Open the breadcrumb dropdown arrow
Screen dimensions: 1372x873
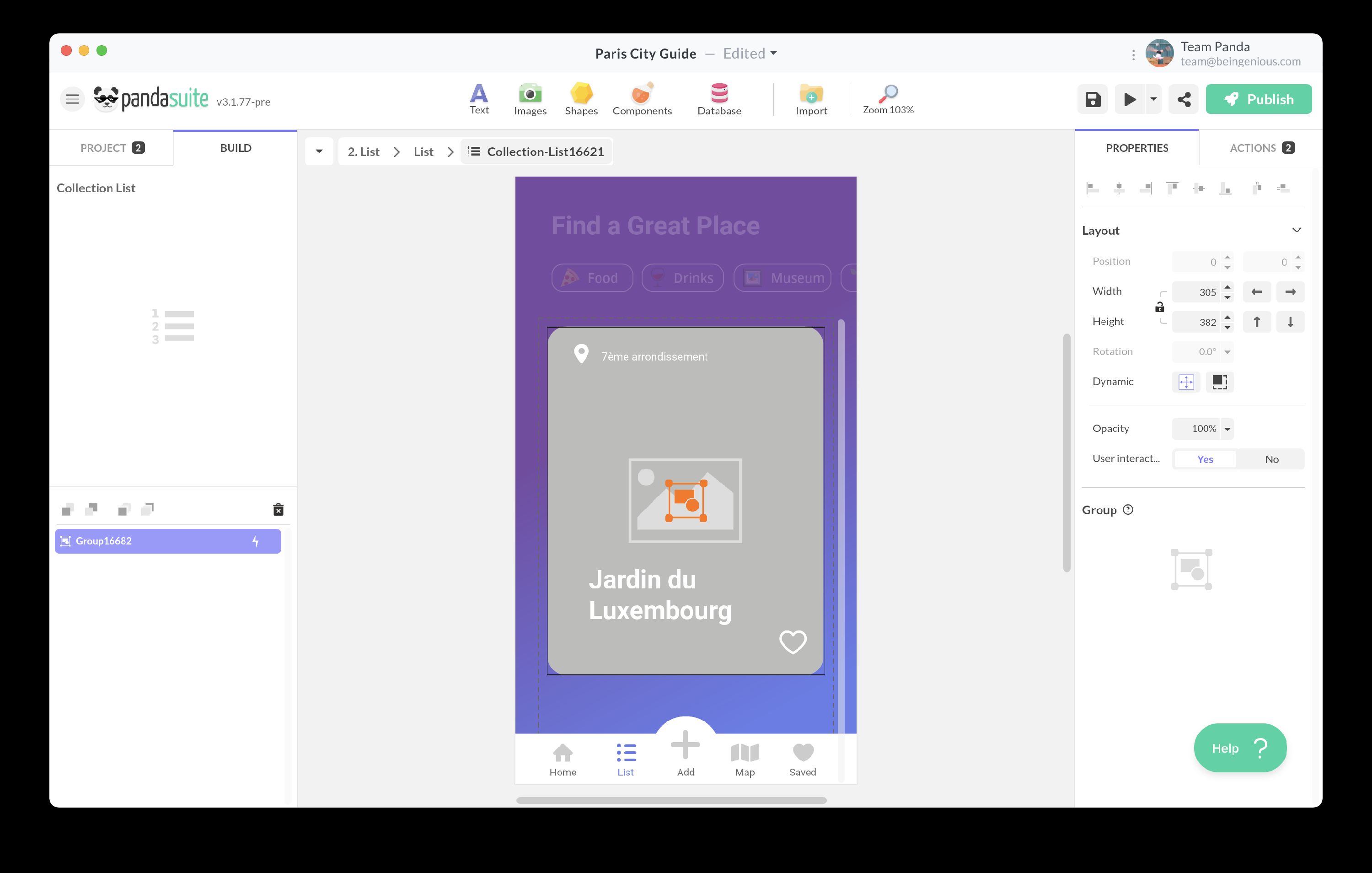[319, 151]
